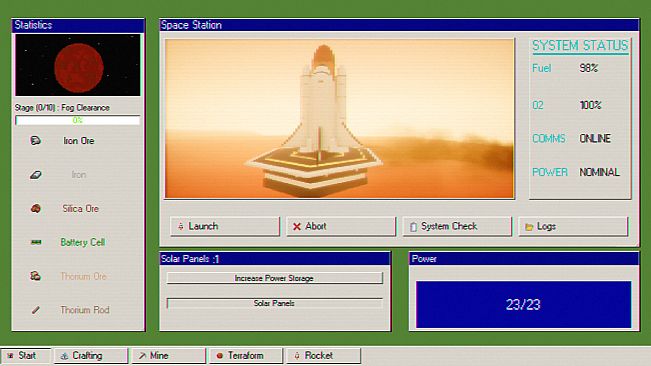Screen dimensions: 651x366
Task: Click the Iron Ore label
Action: click(79, 141)
